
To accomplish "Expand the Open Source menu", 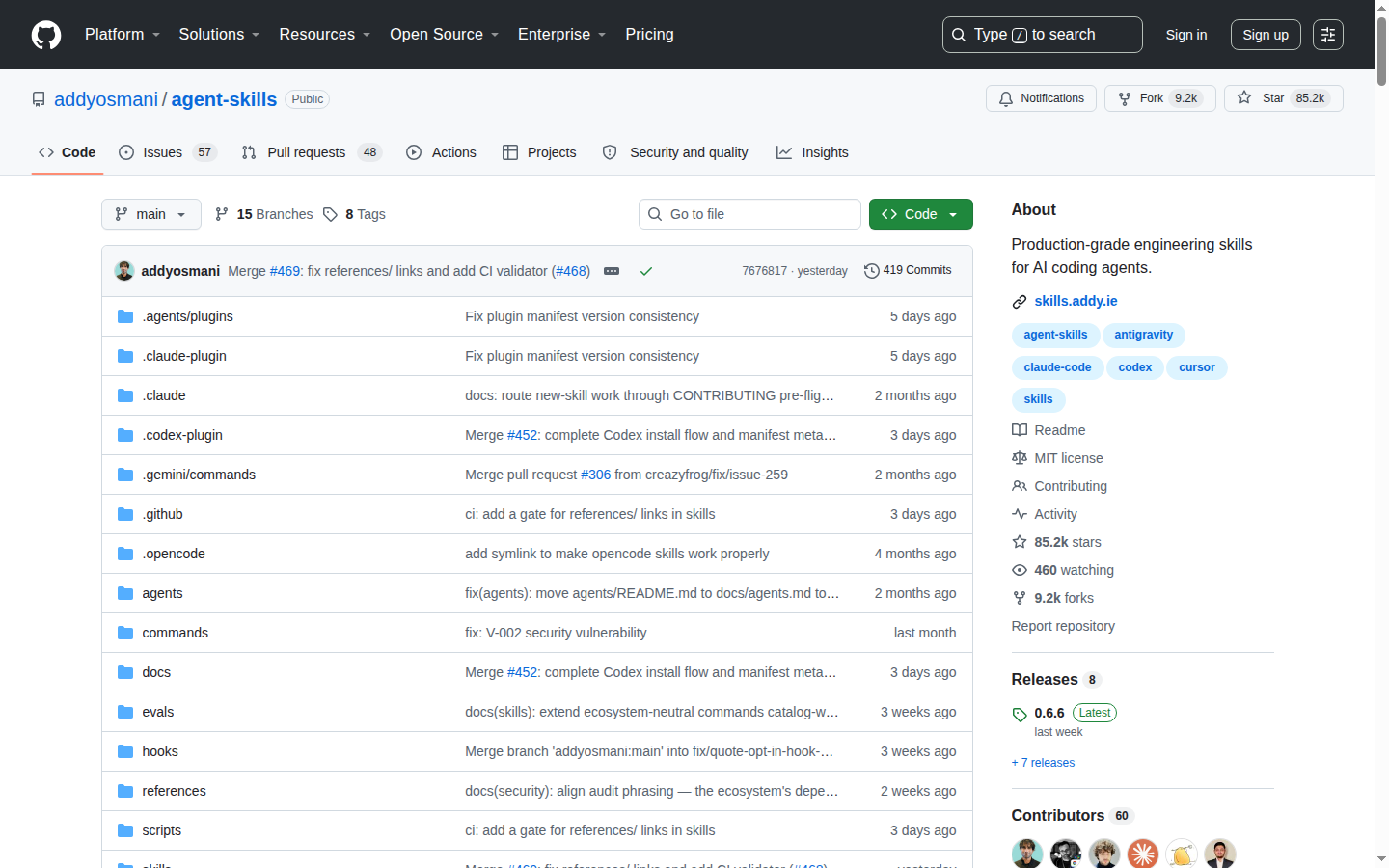I will (444, 35).
